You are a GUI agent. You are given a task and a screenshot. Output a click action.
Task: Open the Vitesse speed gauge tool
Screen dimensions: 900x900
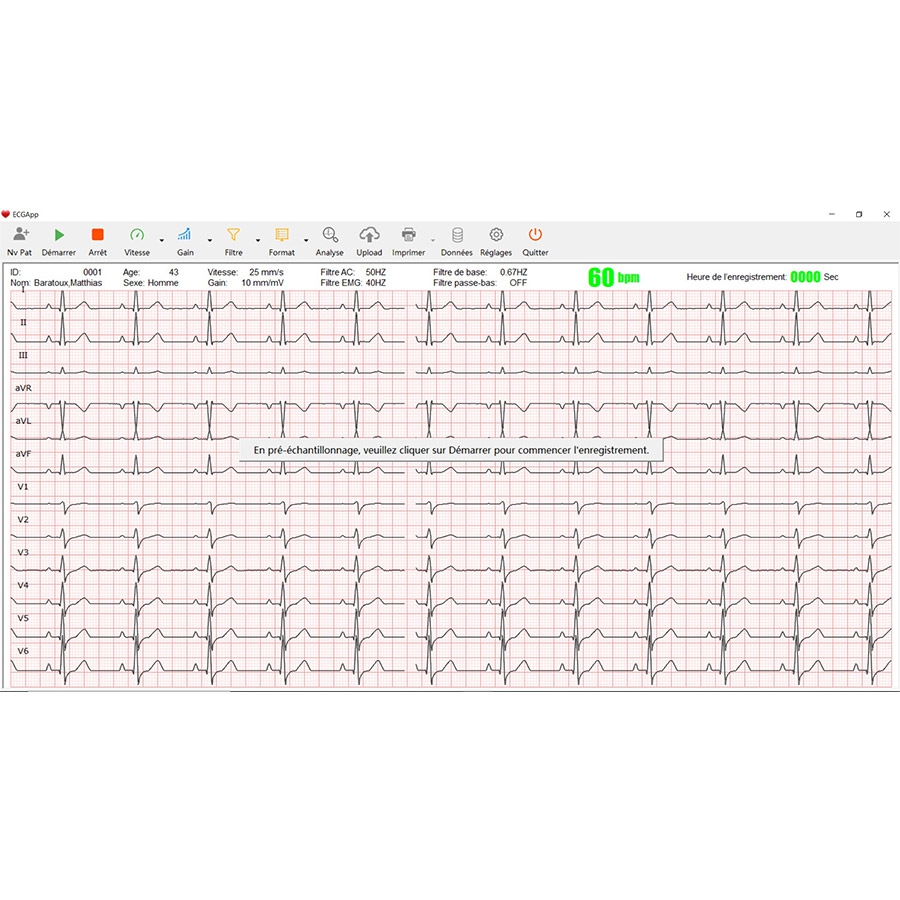(x=137, y=235)
